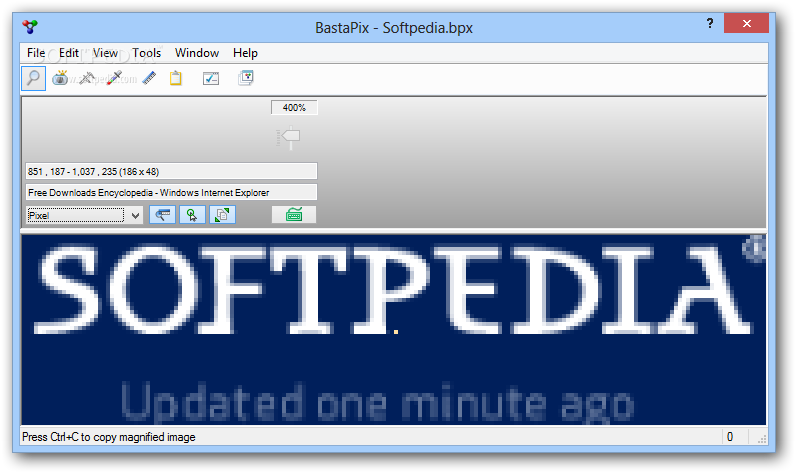Viewport: 796px width, 473px height.
Task: Open the Help menu
Action: [245, 53]
